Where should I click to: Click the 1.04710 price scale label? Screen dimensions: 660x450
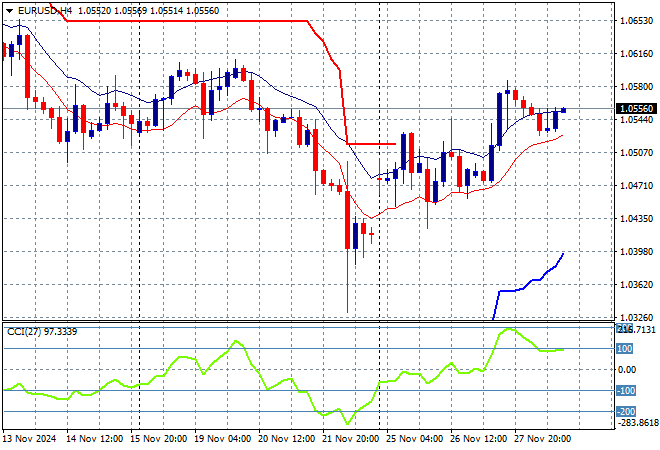pos(636,186)
